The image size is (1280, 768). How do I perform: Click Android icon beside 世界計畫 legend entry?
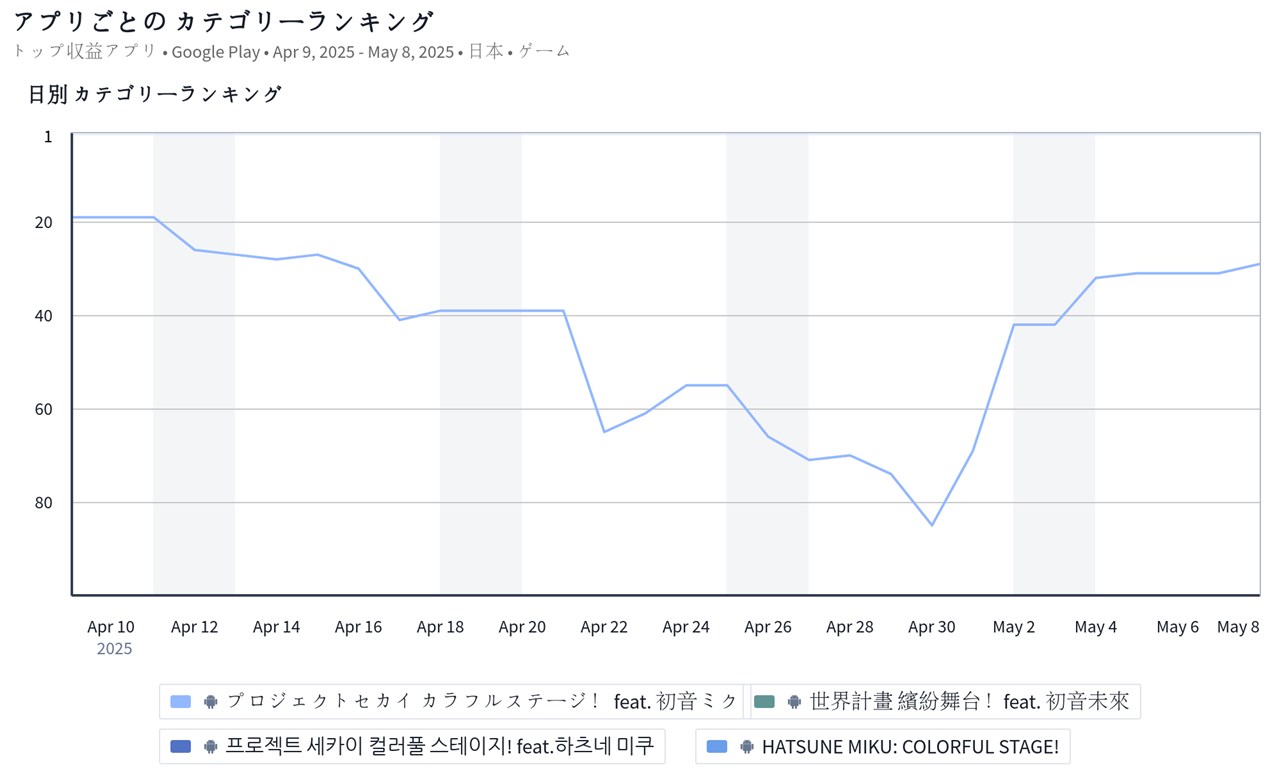(x=794, y=702)
